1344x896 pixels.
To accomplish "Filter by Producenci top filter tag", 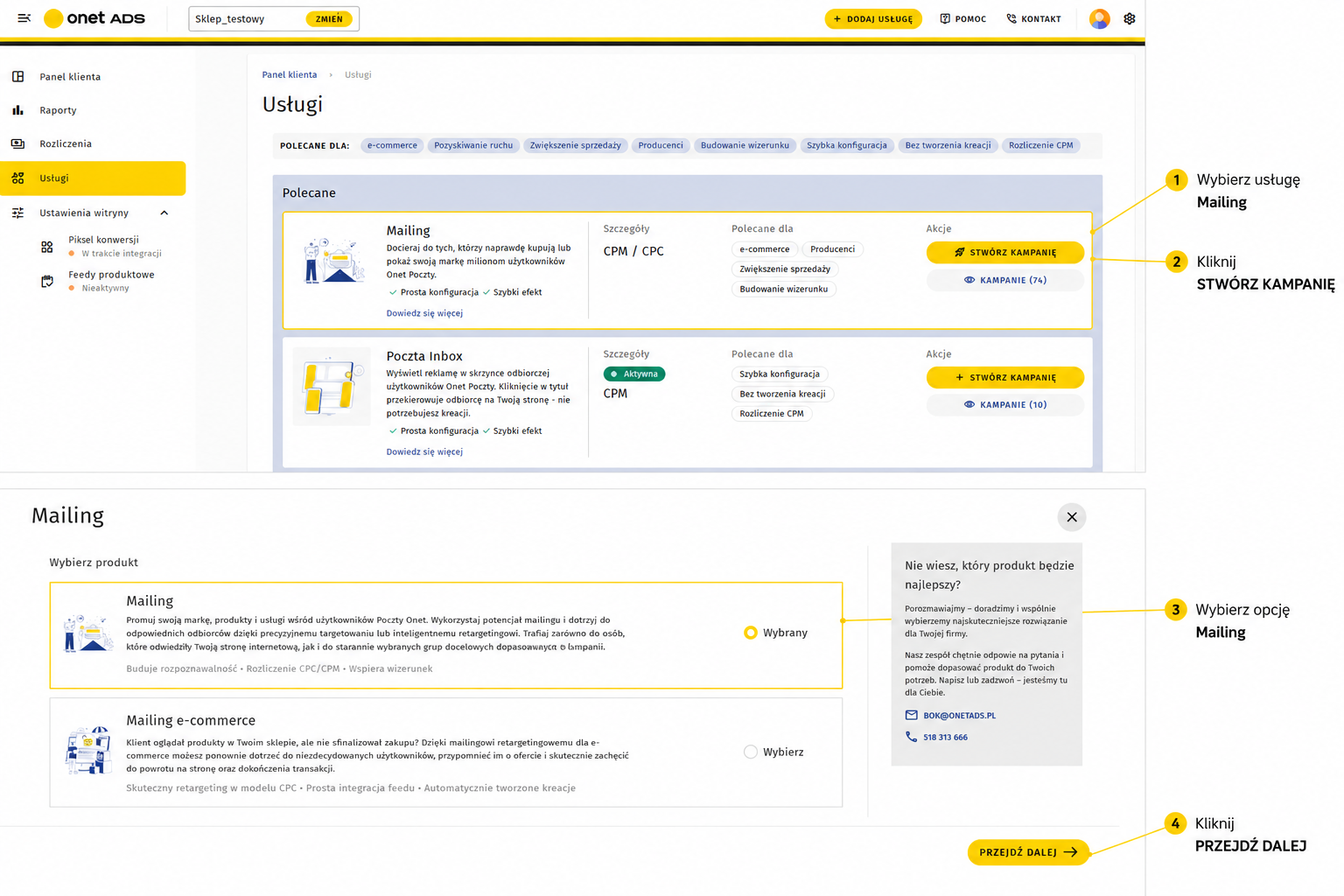I will (x=661, y=145).
